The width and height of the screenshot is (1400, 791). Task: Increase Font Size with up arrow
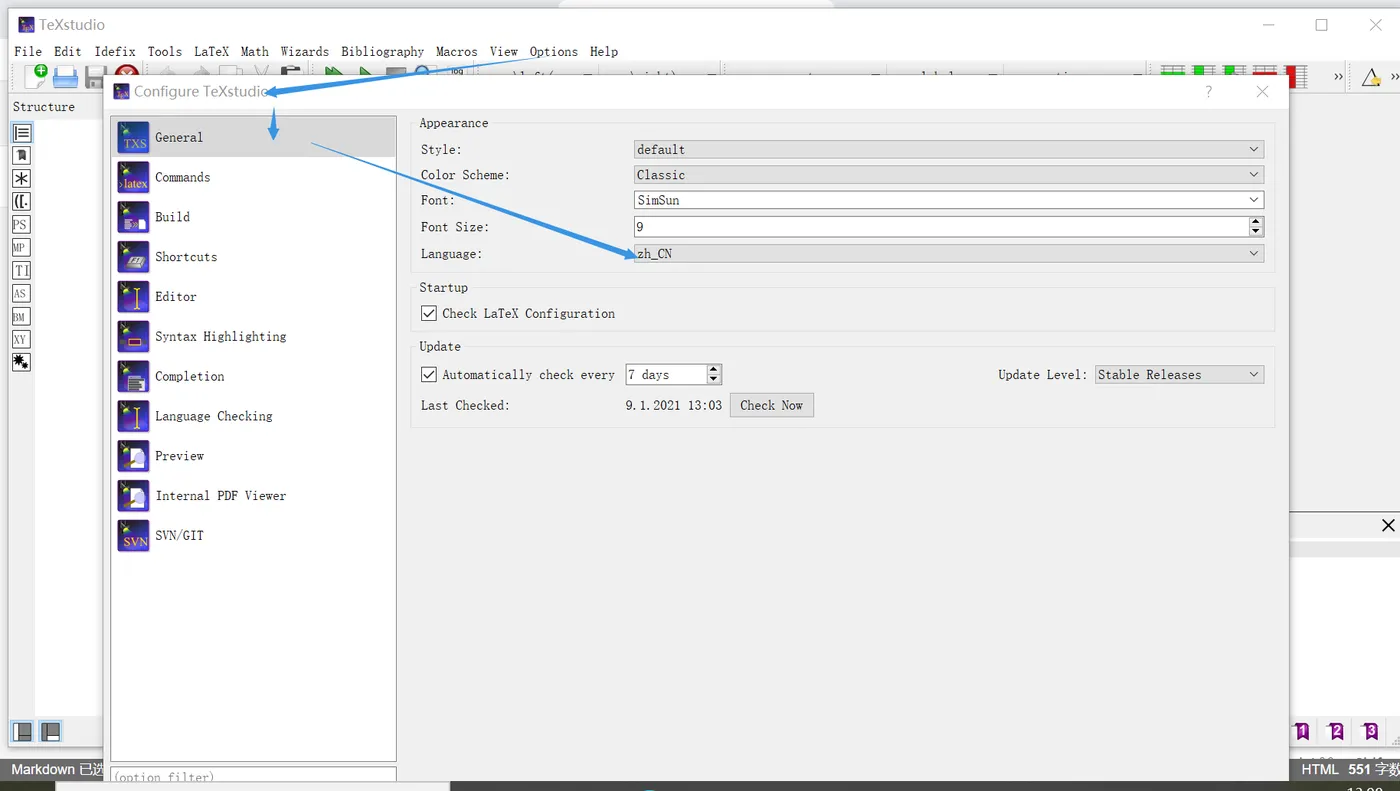click(1256, 222)
